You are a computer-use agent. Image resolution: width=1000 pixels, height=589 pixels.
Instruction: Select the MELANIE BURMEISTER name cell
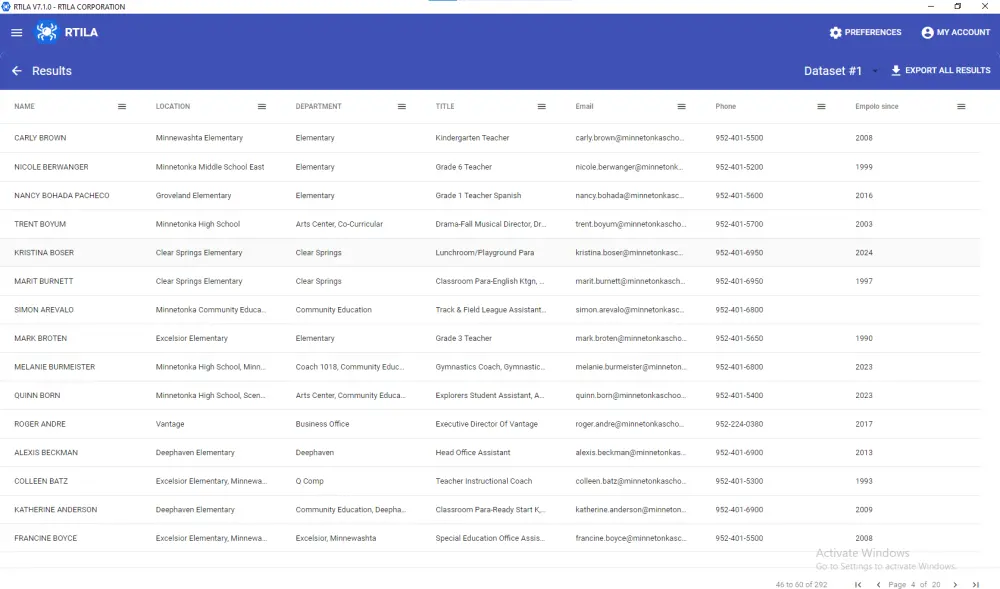click(55, 367)
